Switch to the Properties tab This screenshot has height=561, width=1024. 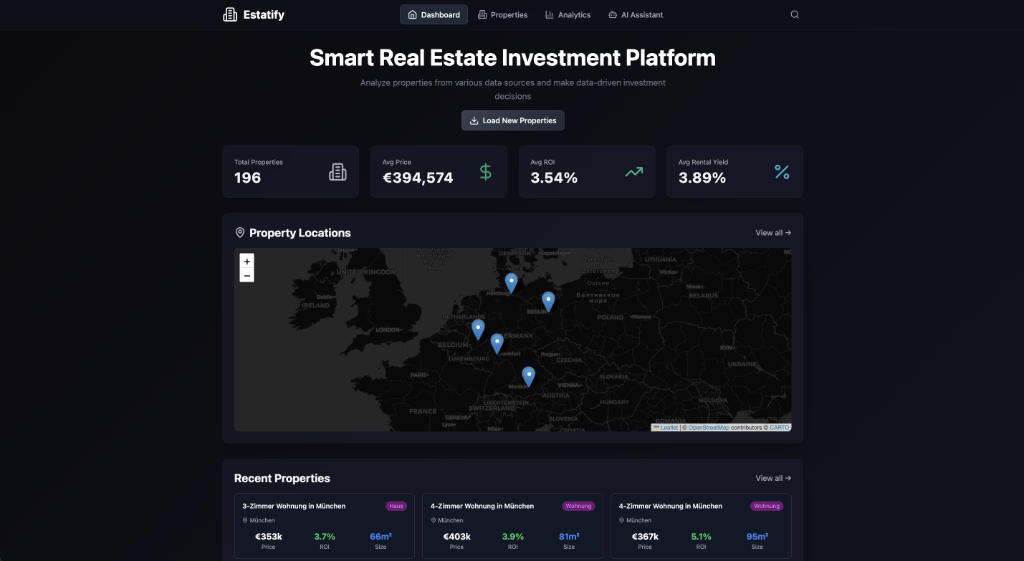502,14
